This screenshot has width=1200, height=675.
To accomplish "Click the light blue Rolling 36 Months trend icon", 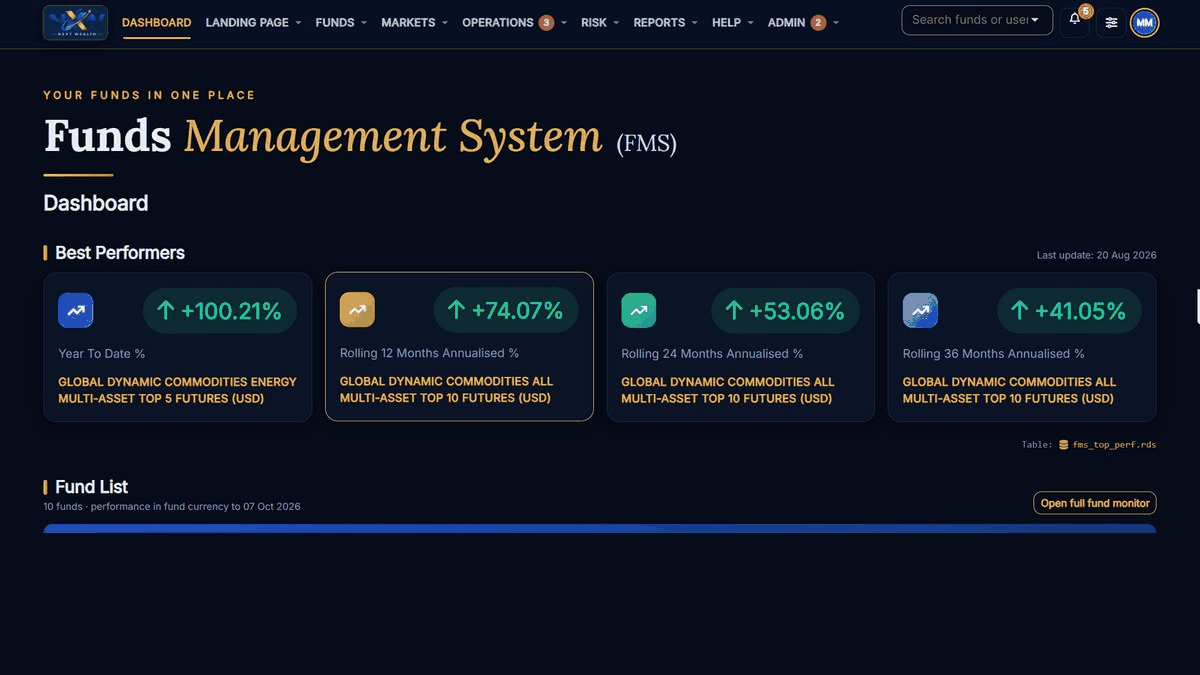I will click(920, 310).
